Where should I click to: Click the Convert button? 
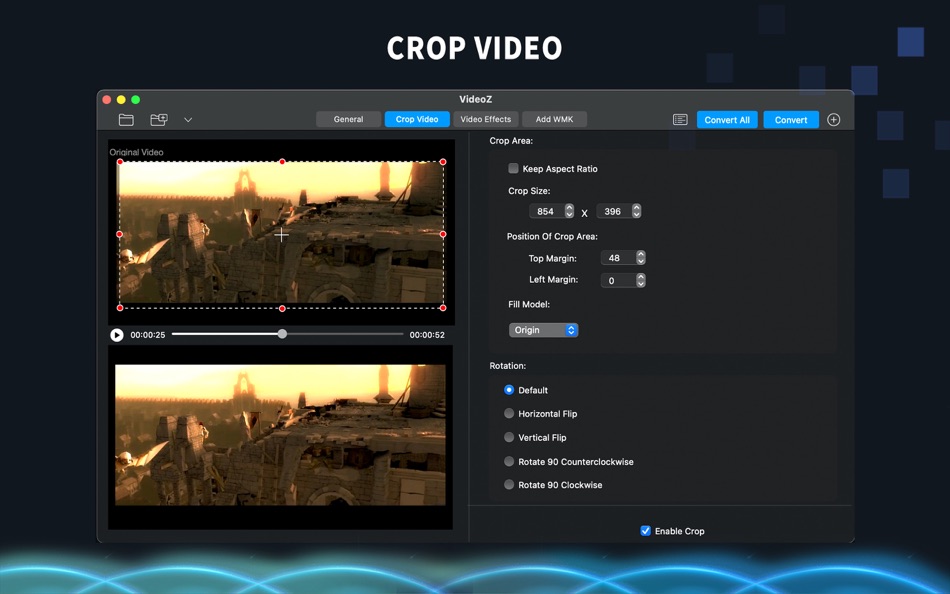791,120
